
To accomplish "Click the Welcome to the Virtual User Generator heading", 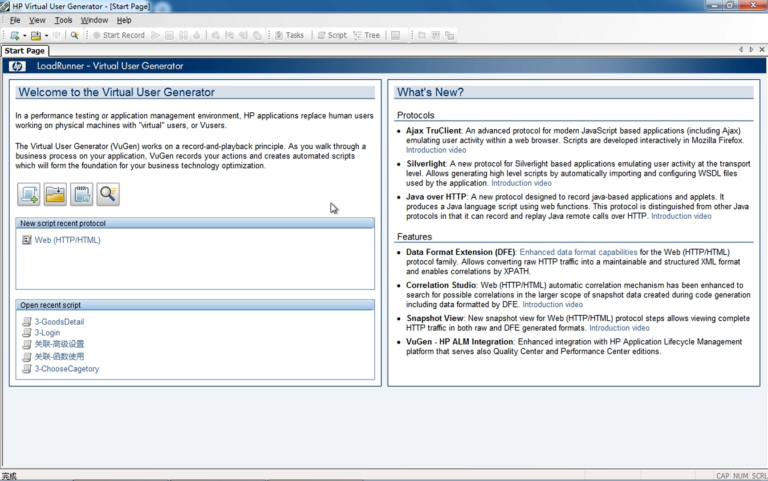I will tap(117, 92).
